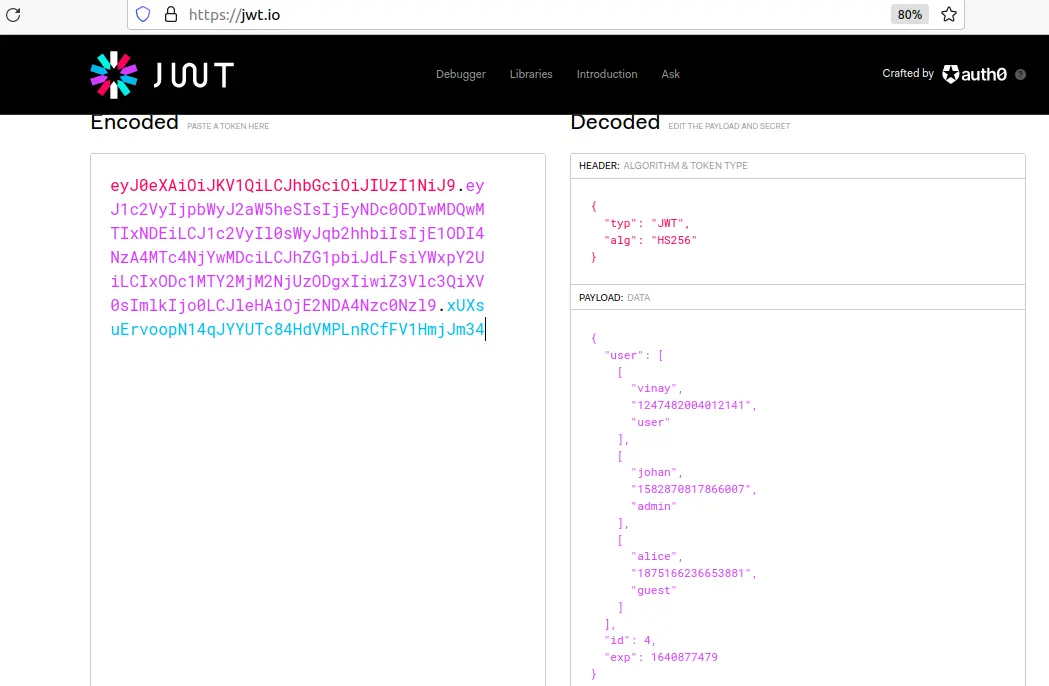Show site security padlock info
The width and height of the screenshot is (1049, 686).
(171, 15)
